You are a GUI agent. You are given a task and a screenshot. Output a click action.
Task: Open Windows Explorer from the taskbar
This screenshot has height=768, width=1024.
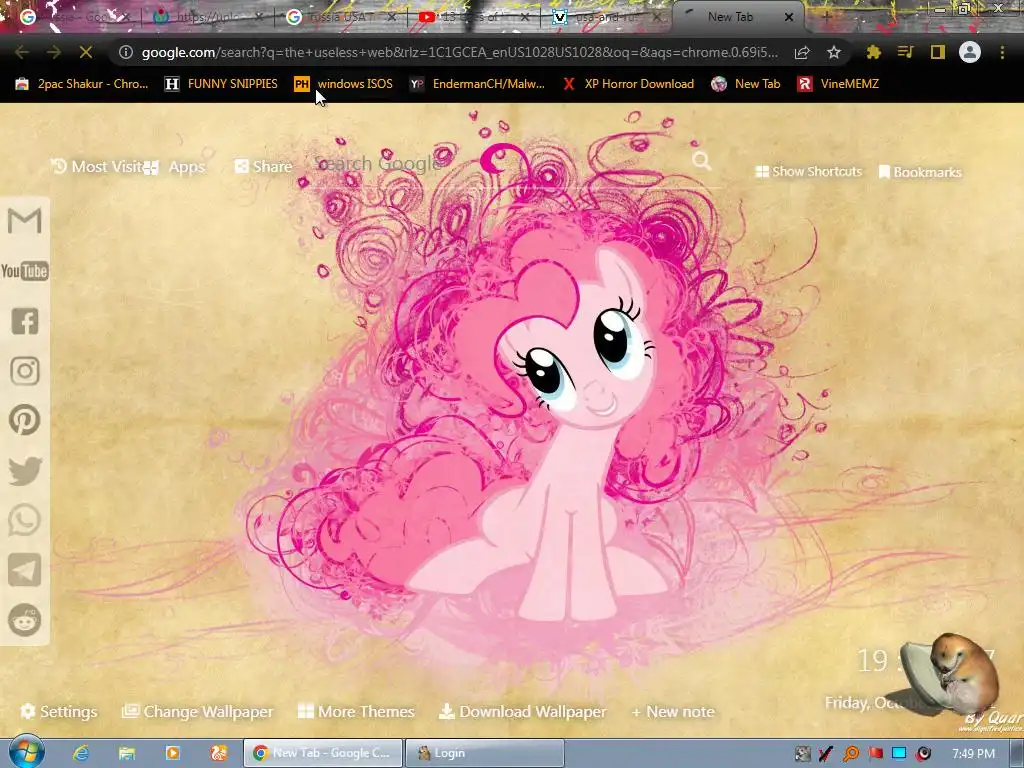(127, 753)
